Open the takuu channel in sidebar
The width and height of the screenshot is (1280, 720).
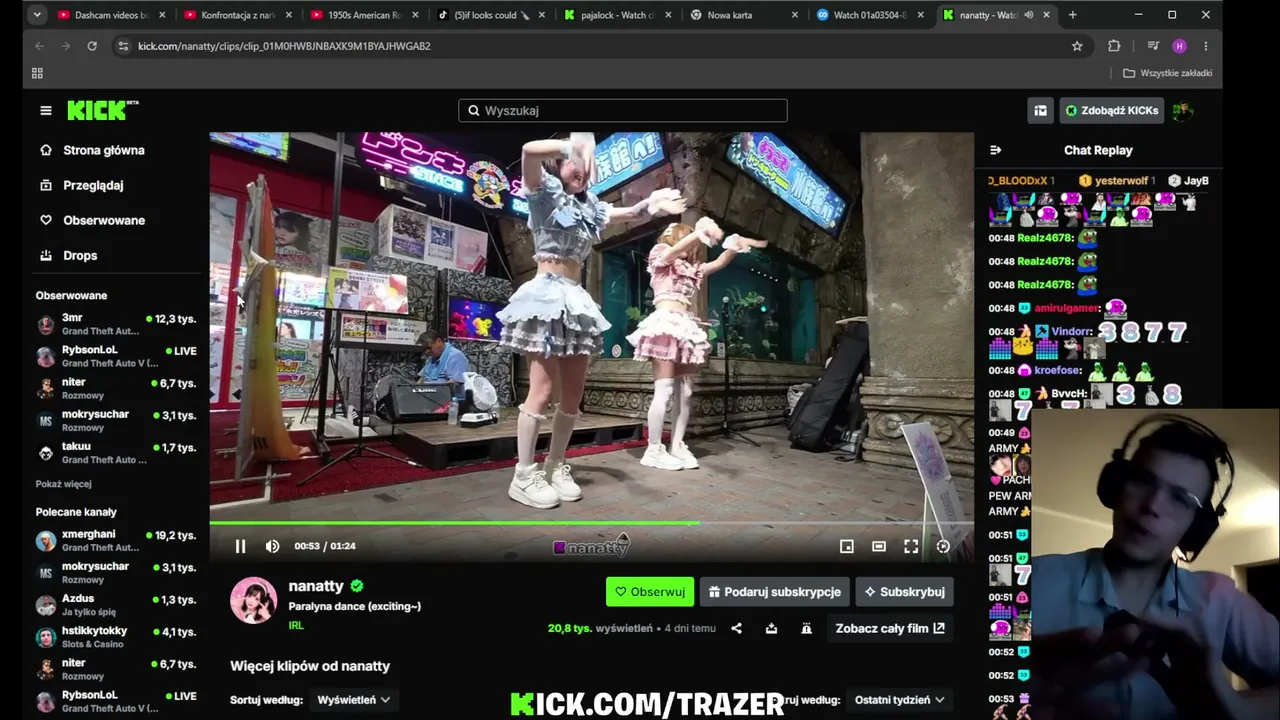tap(116, 453)
